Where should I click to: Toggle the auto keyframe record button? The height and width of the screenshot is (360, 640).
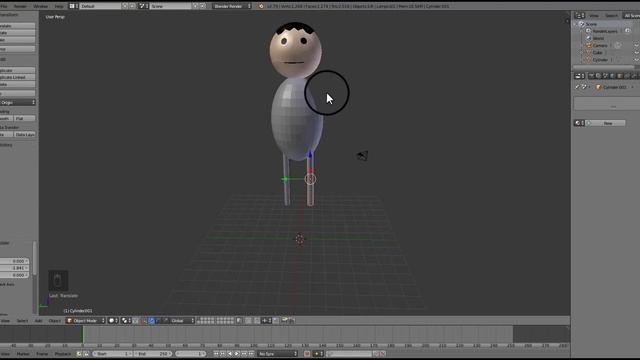click(307, 354)
